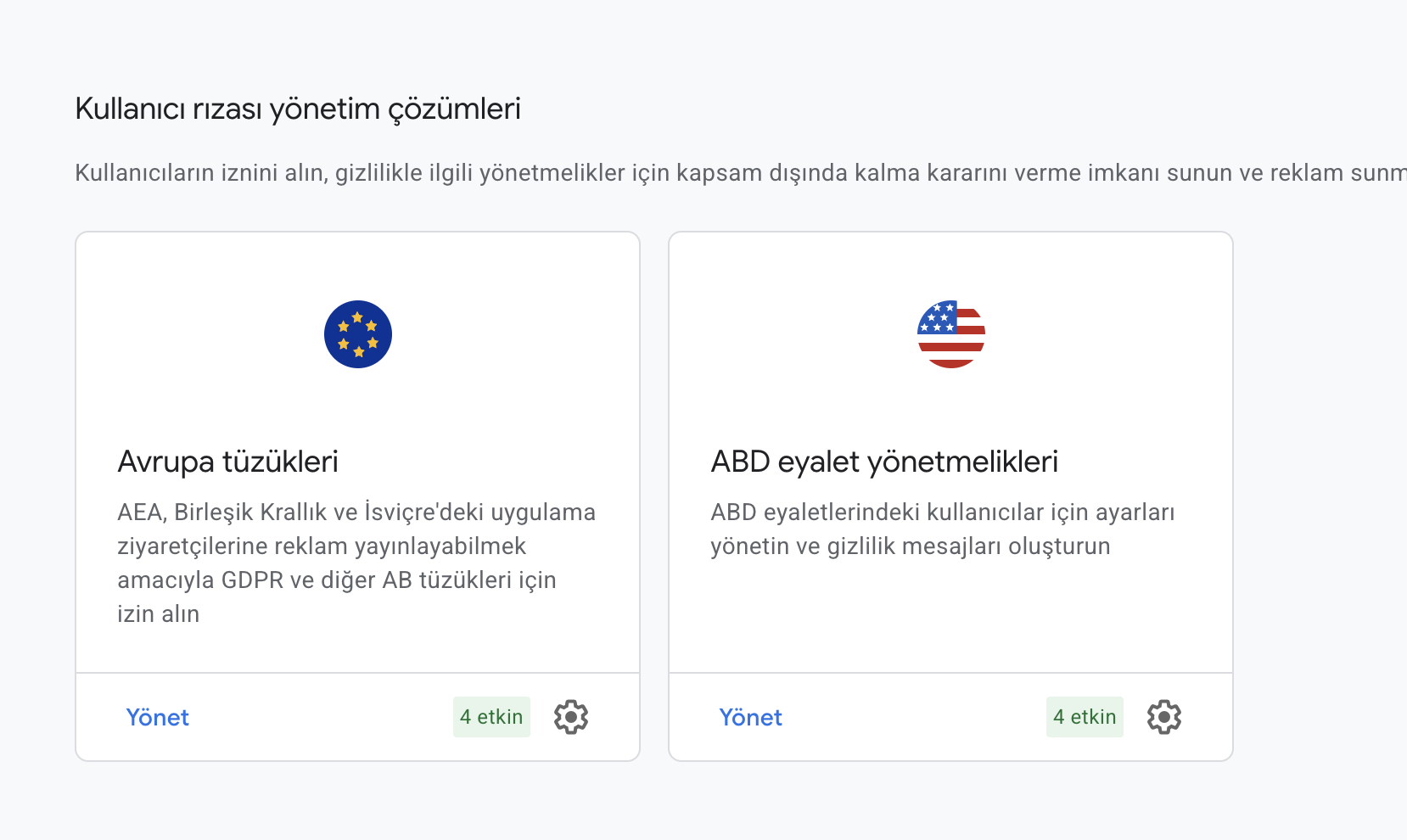
Task: Click the Avrupa card description starting with AEA
Action: (356, 563)
